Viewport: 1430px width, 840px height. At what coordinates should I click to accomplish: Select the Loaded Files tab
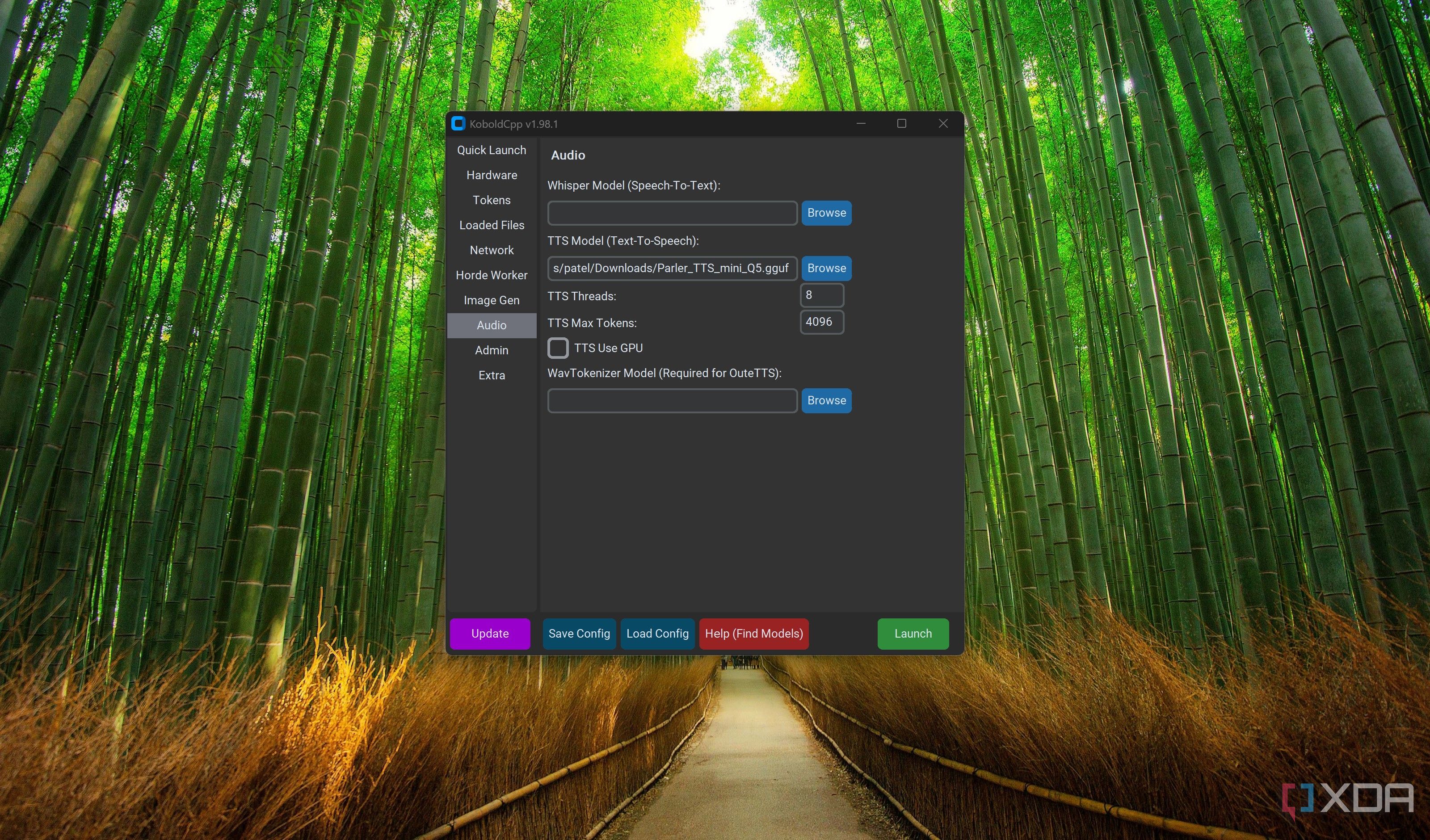(492, 225)
